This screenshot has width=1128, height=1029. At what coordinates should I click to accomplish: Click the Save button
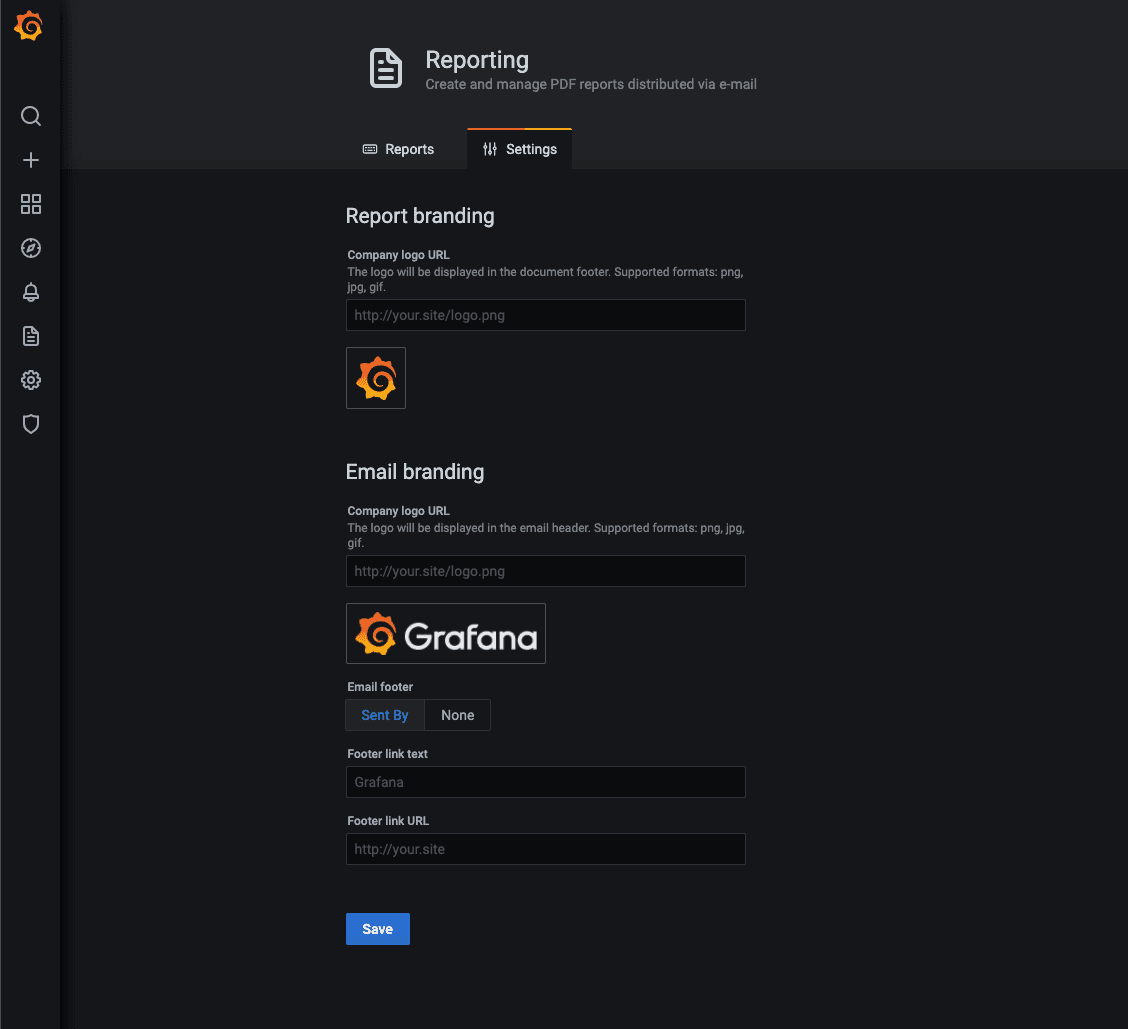click(377, 929)
